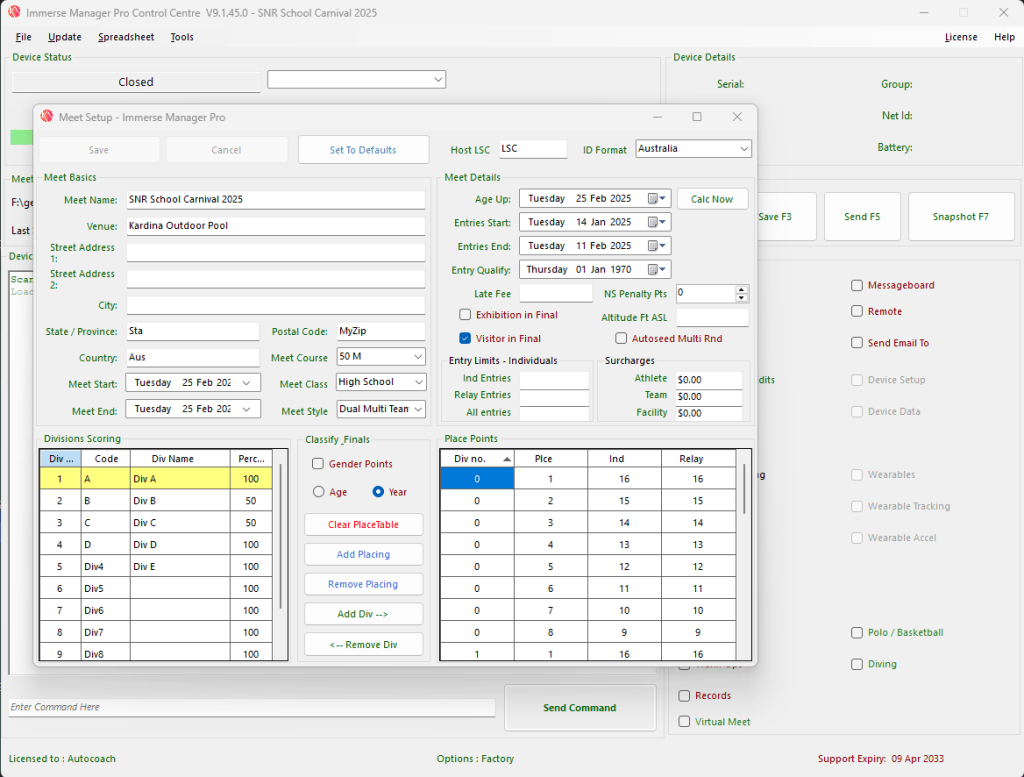Click Clear PlaceTable
The width and height of the screenshot is (1024, 777).
coord(363,524)
